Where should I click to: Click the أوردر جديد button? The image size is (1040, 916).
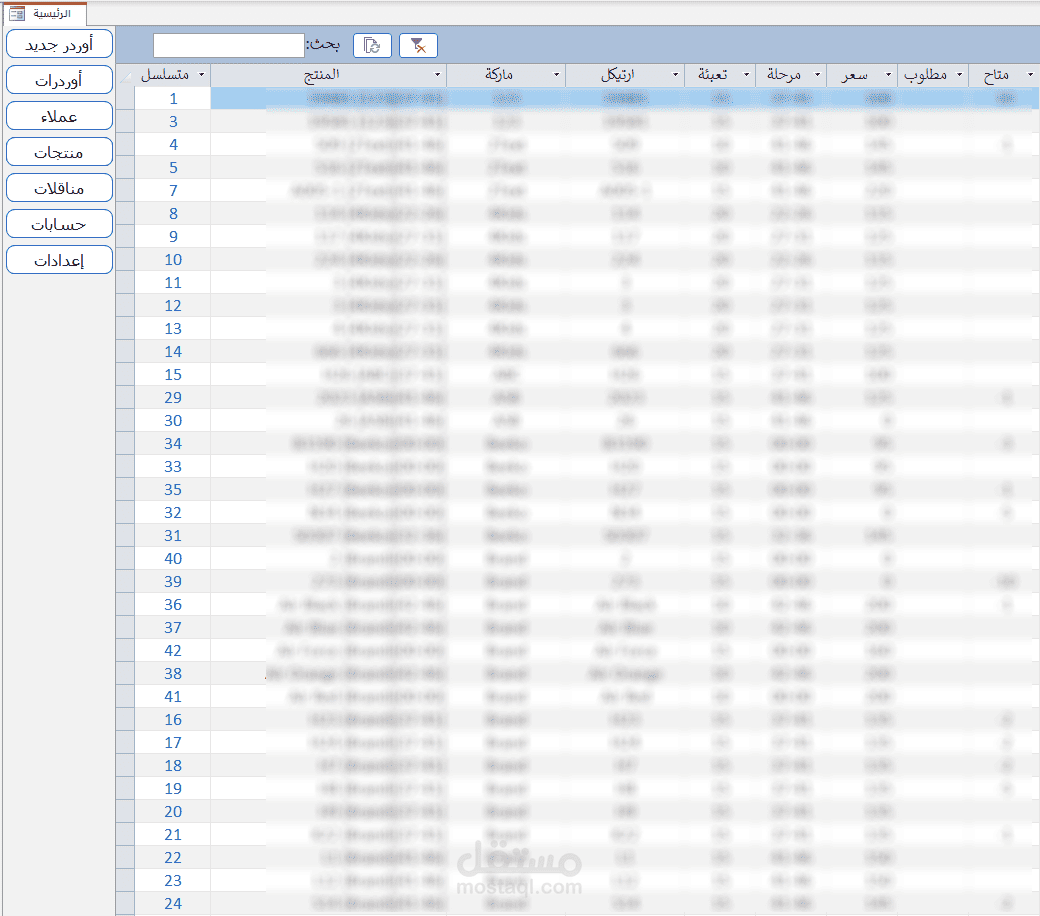click(60, 44)
